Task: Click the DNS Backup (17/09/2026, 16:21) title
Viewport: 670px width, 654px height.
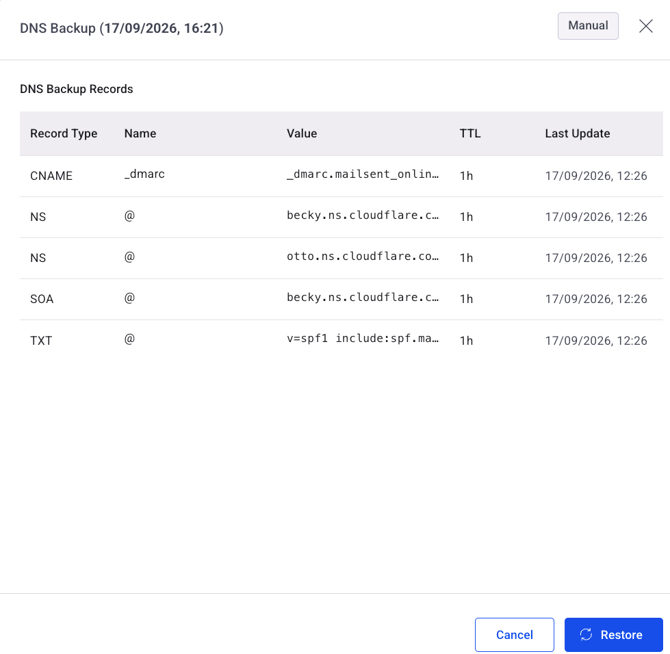Action: coord(122,28)
